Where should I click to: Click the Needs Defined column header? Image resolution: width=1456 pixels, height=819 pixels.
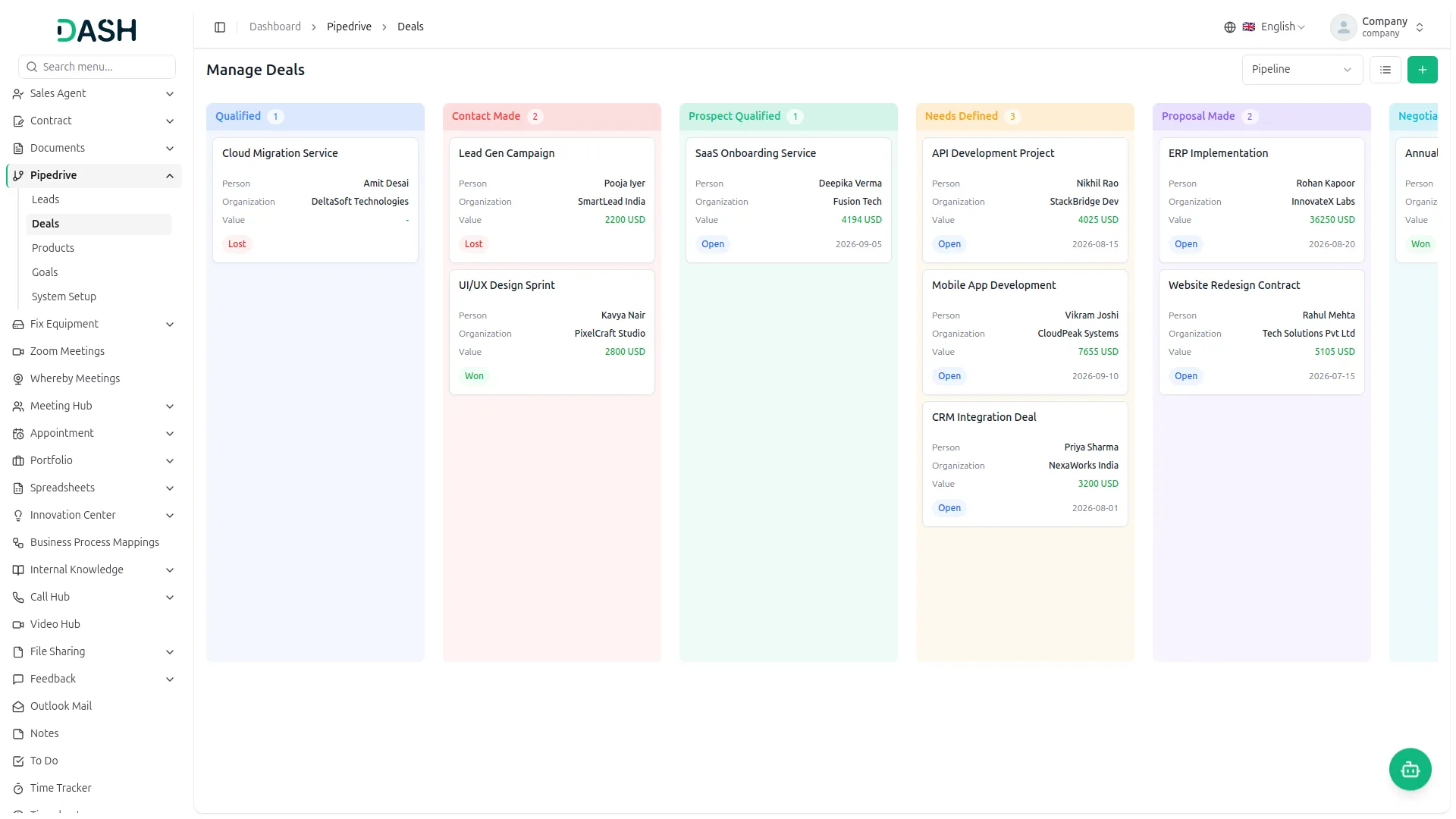tap(1025, 116)
